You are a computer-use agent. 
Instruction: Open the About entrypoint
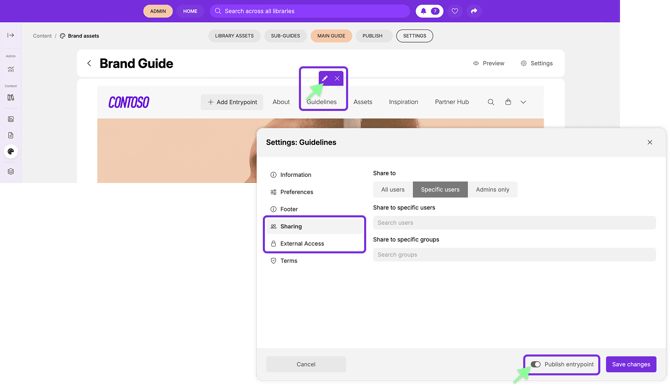click(x=281, y=102)
